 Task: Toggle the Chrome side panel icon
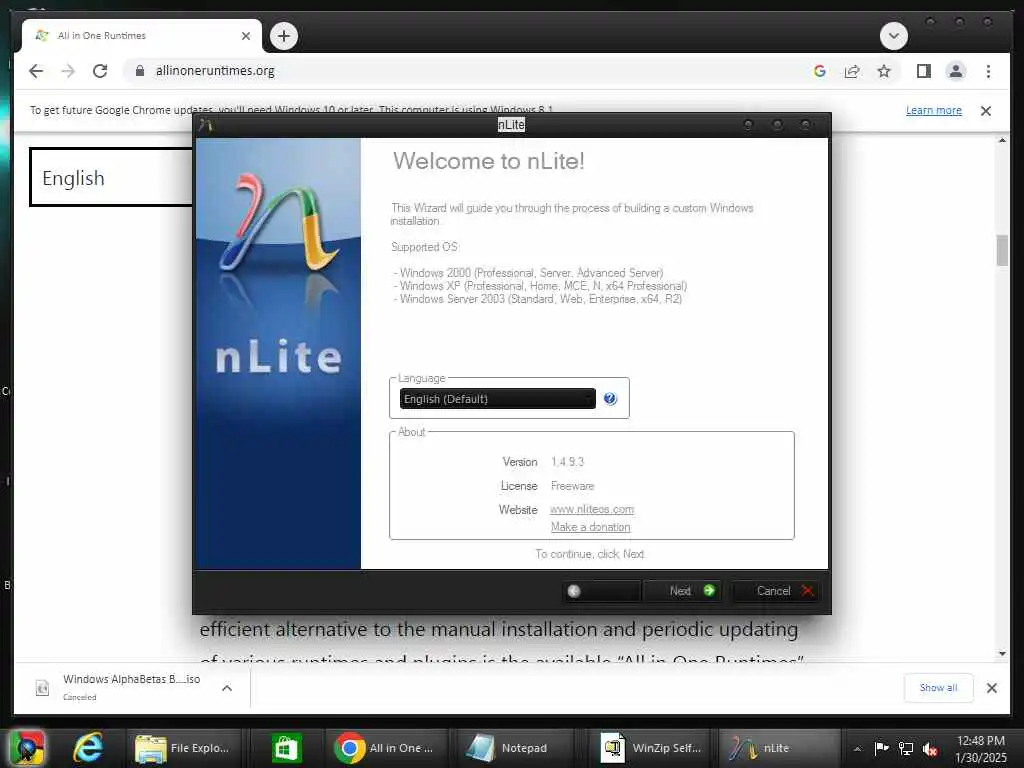click(923, 71)
